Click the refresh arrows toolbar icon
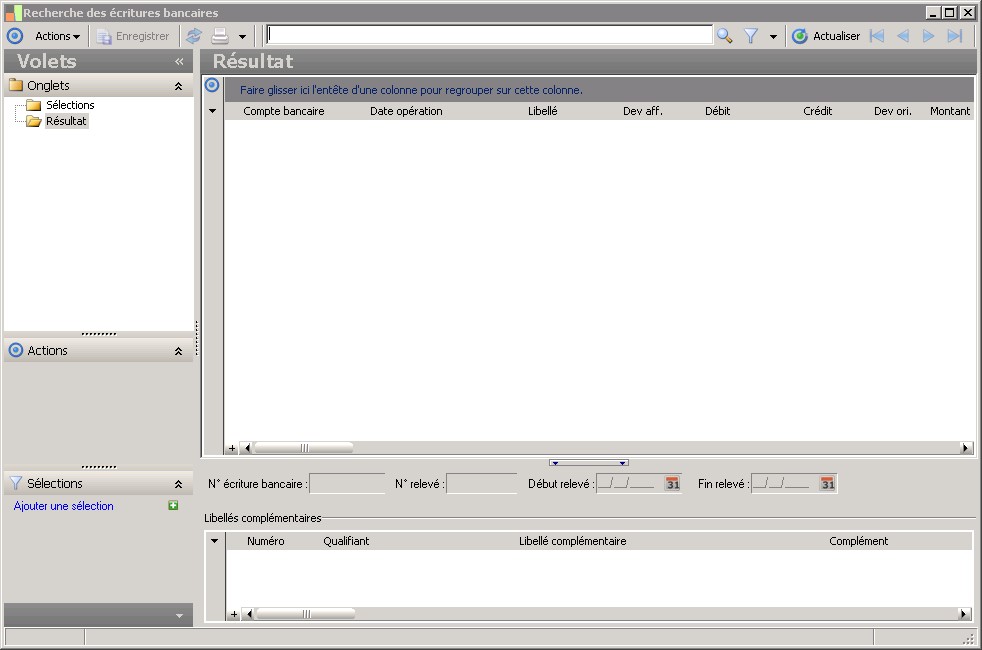The width and height of the screenshot is (982, 650). tap(194, 36)
